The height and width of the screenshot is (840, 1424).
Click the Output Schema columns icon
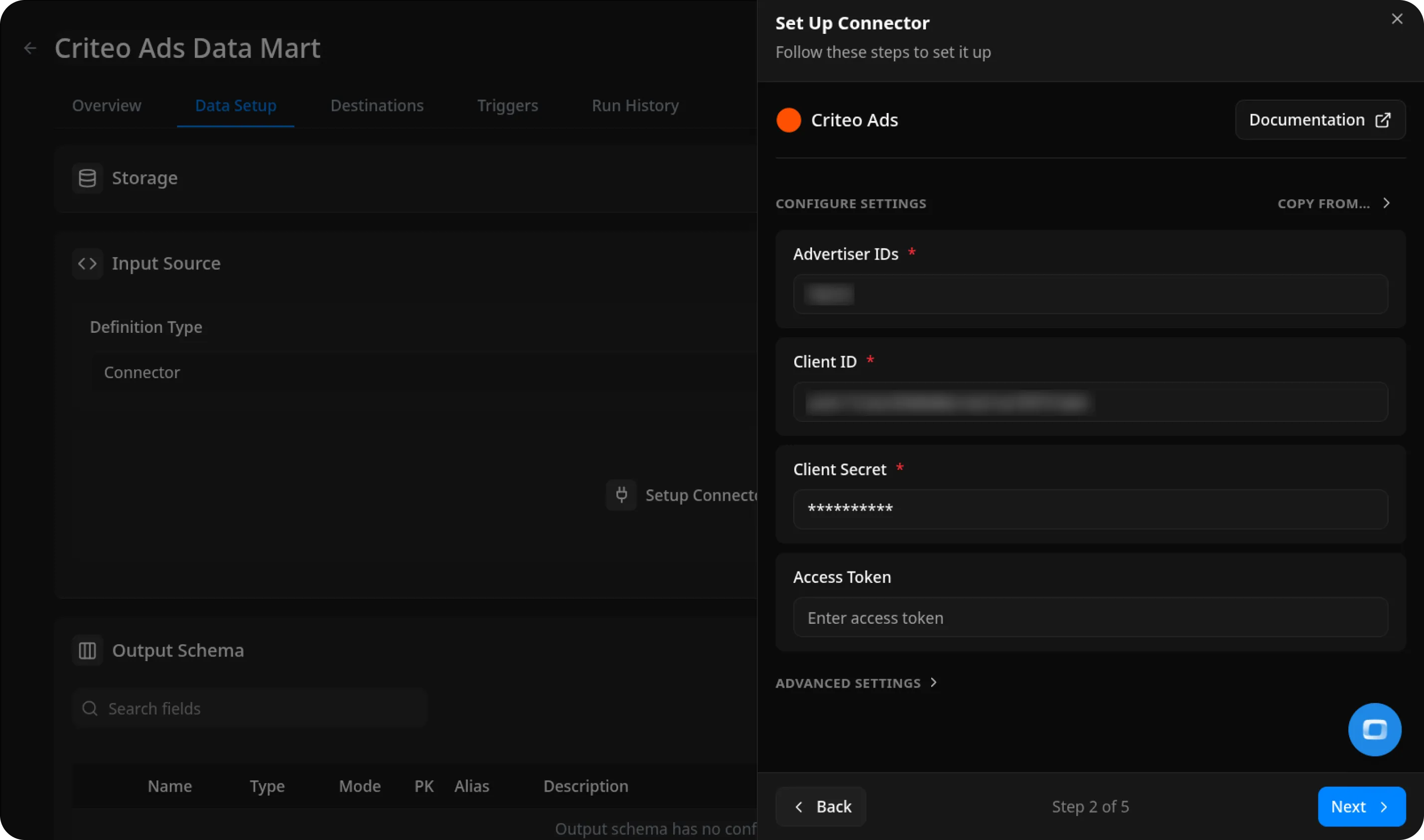[x=87, y=650]
